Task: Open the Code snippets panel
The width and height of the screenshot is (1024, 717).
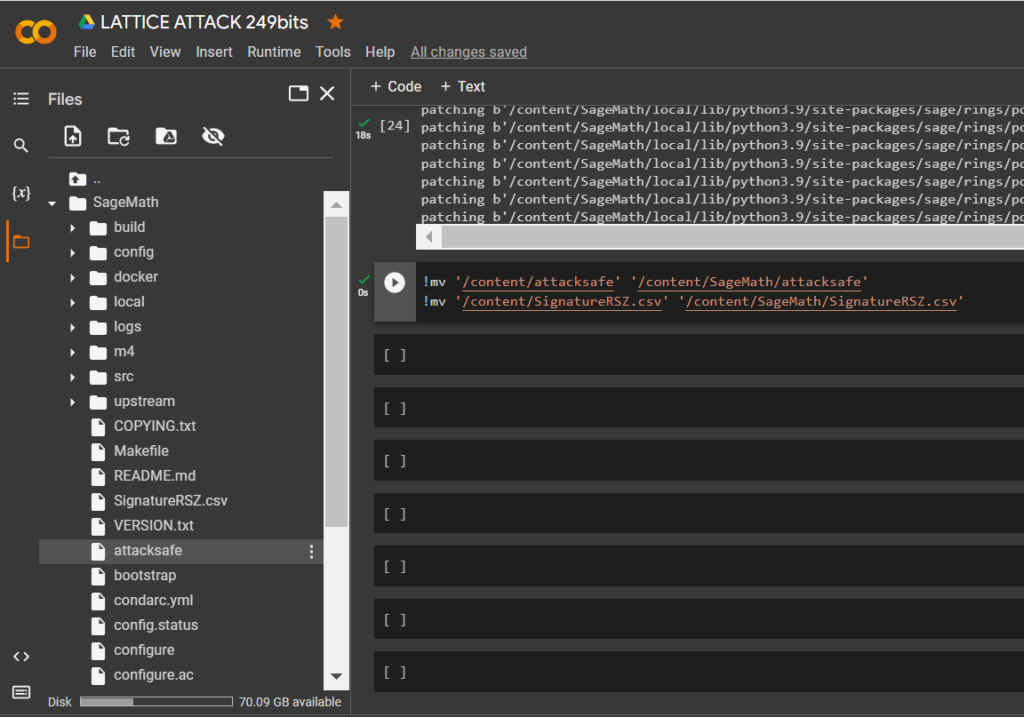Action: click(22, 656)
